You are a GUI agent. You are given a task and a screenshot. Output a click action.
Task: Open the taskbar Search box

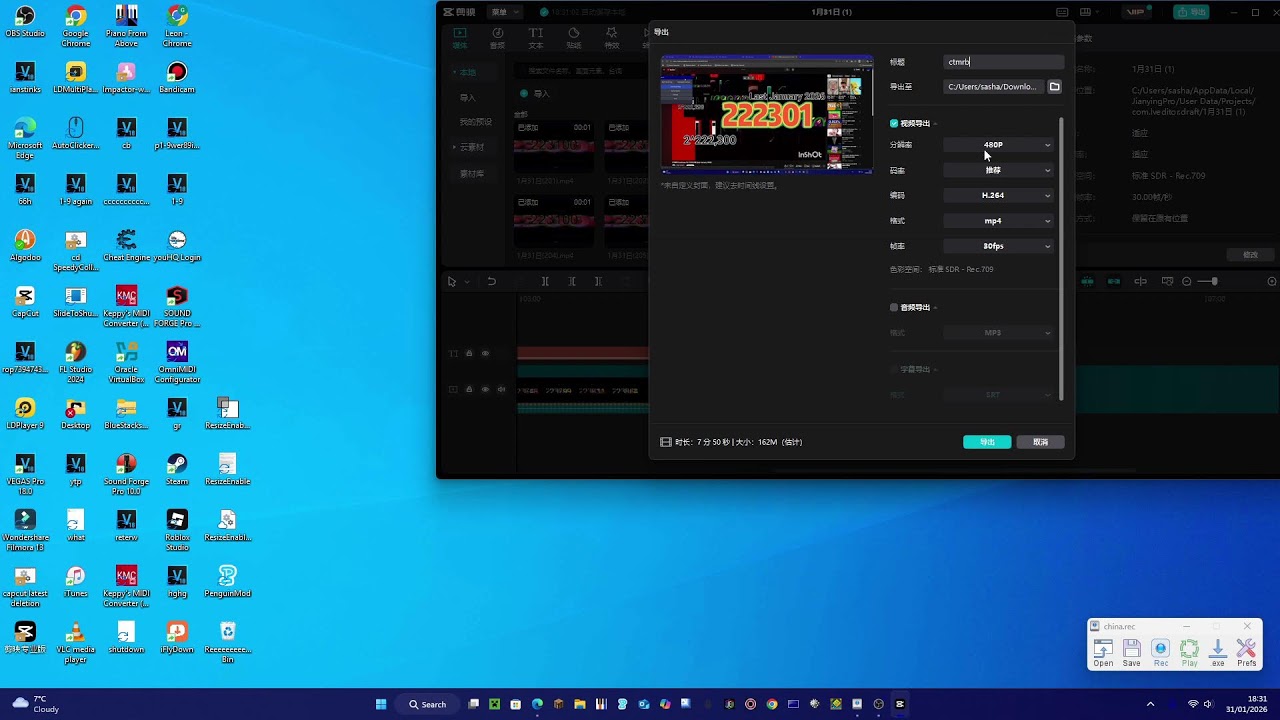coord(427,704)
